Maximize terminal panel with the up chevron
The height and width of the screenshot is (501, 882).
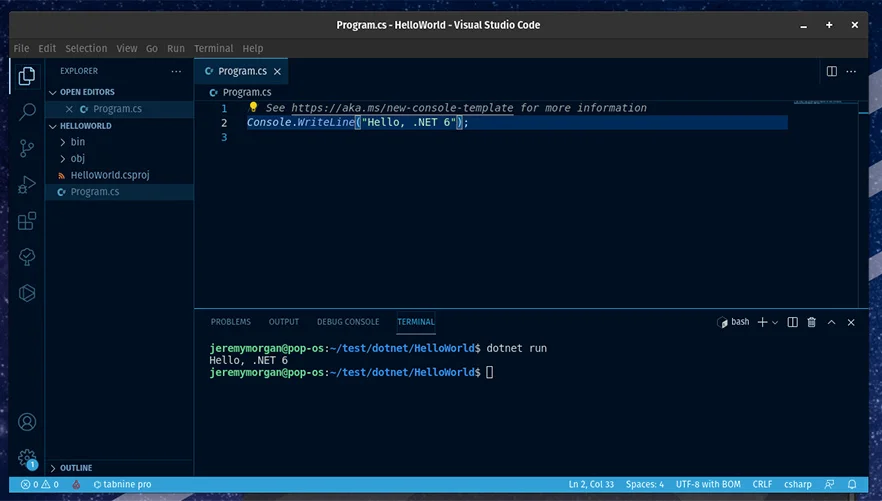(832, 322)
